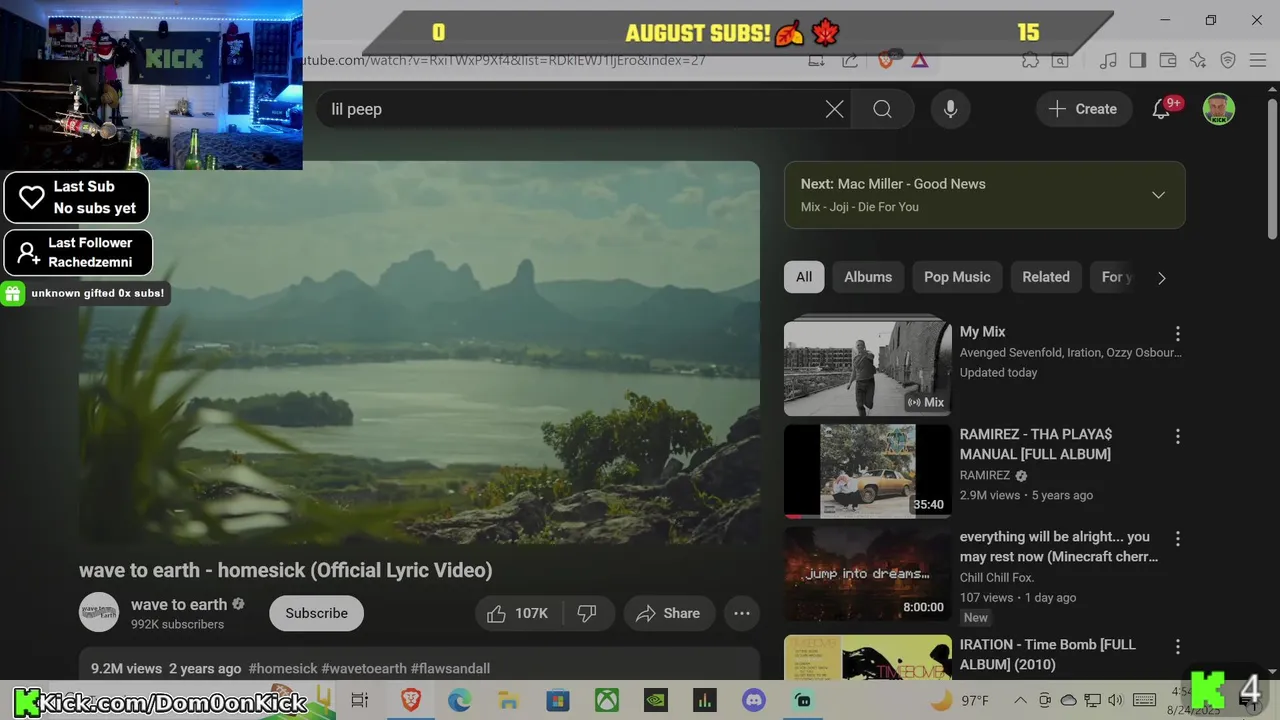Open the Brave Leo AI sparkle icon

click(1198, 60)
